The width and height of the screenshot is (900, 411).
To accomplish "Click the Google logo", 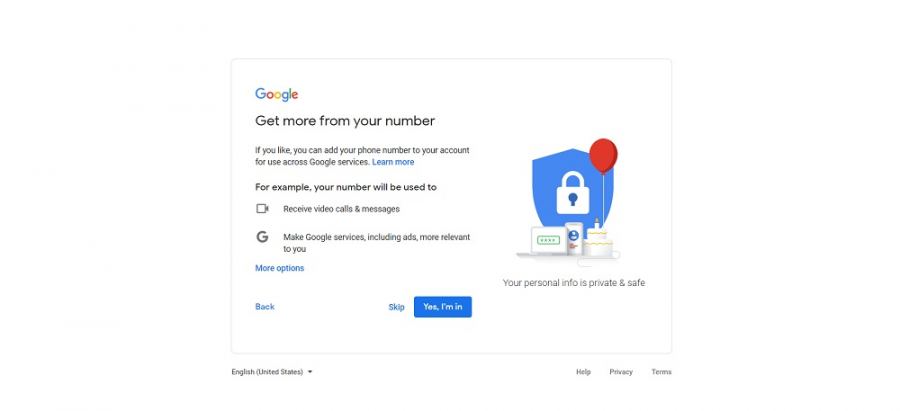I will (x=277, y=95).
